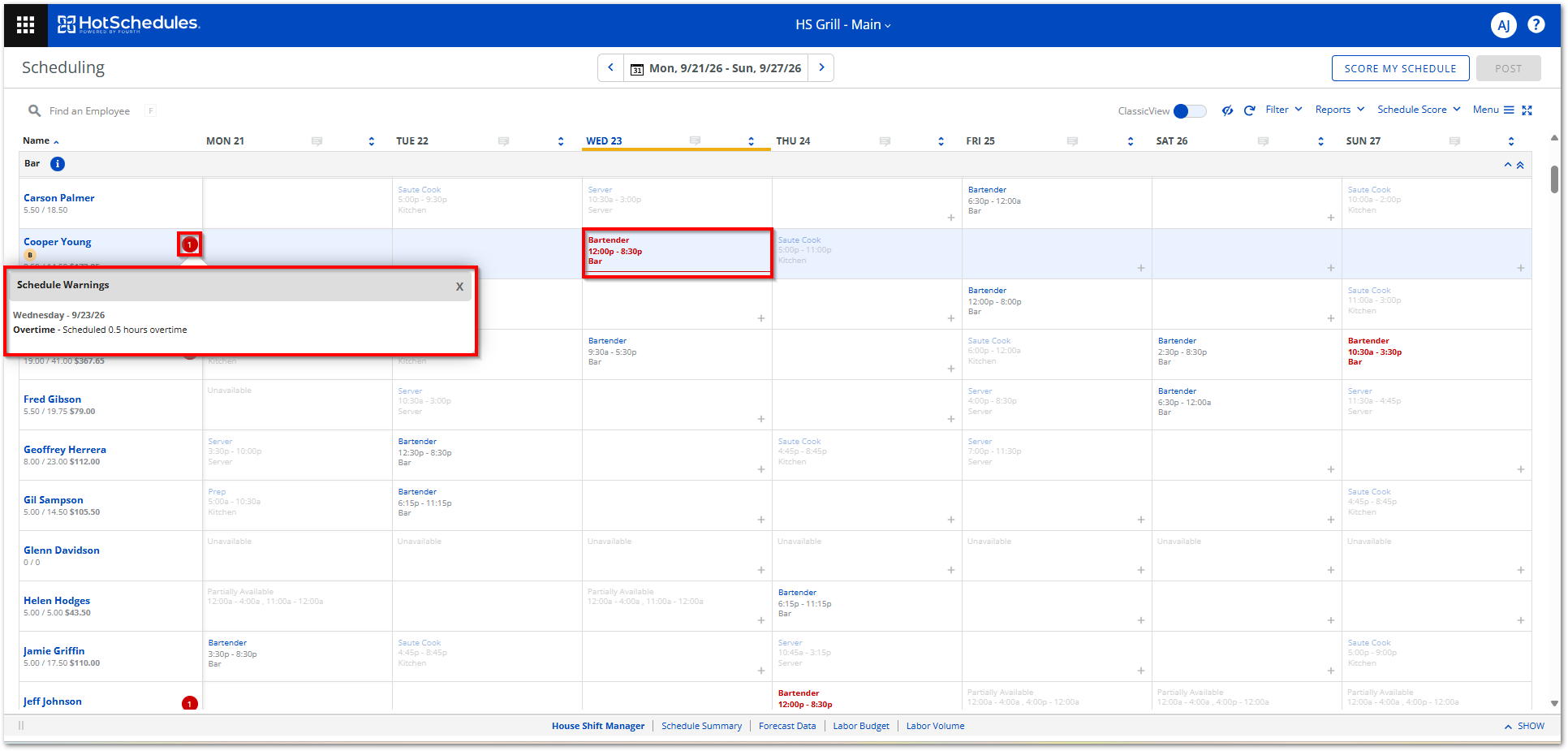Collapse all sections with double chevron
Viewport: 1568px width, 751px height.
click(x=1520, y=165)
